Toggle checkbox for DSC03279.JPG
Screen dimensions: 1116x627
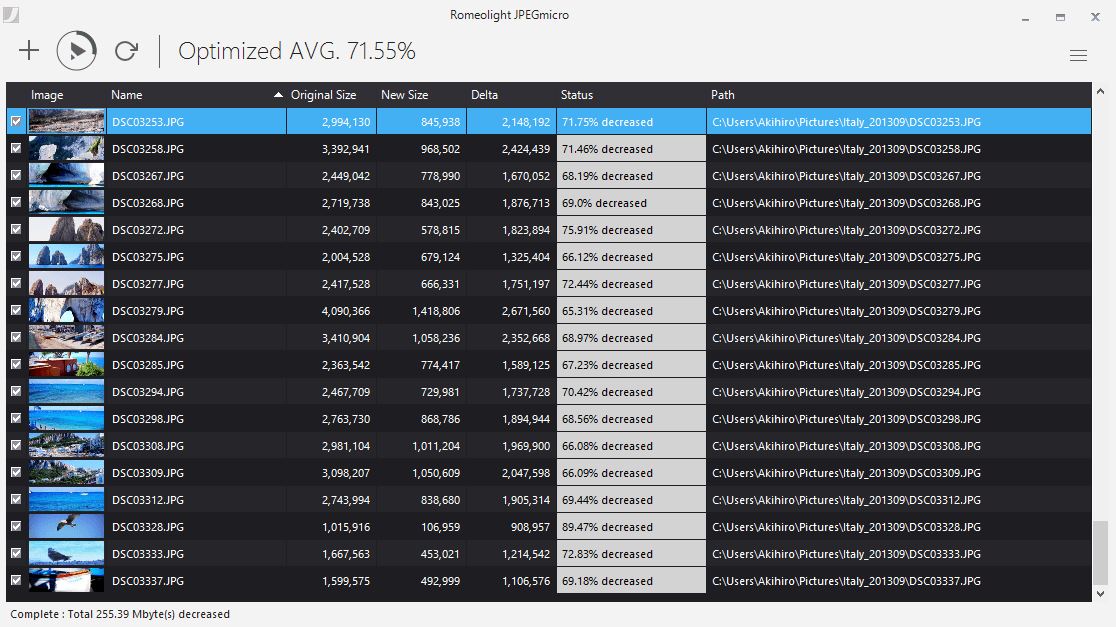pos(15,310)
